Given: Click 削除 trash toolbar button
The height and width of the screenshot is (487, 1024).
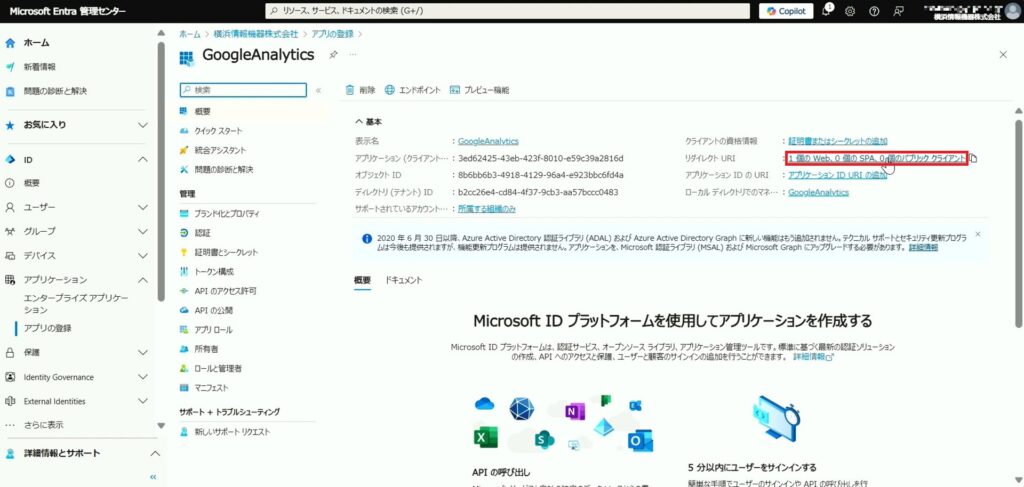Looking at the screenshot, I should pyautogui.click(x=360, y=90).
